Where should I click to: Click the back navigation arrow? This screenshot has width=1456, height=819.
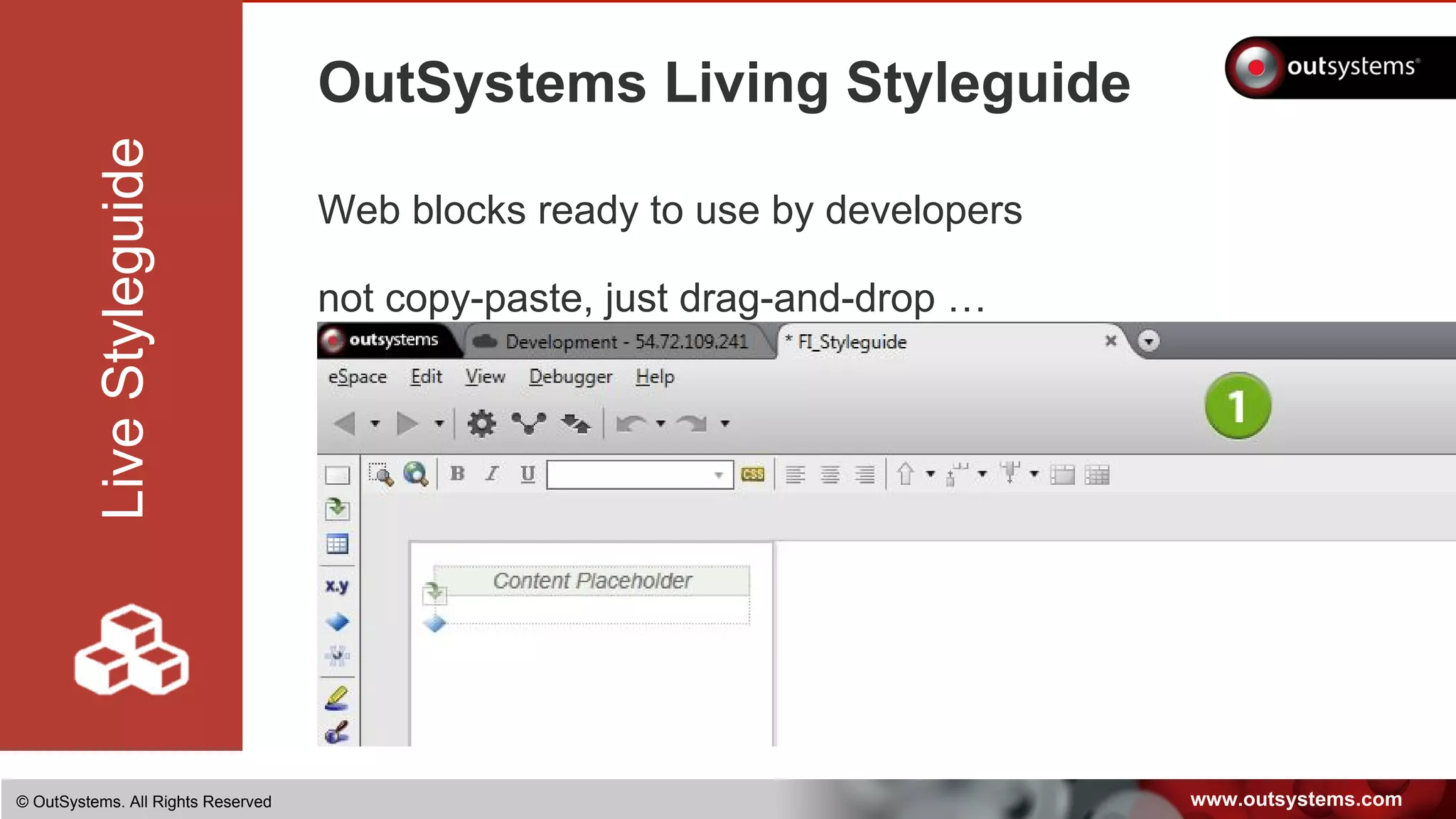346,424
